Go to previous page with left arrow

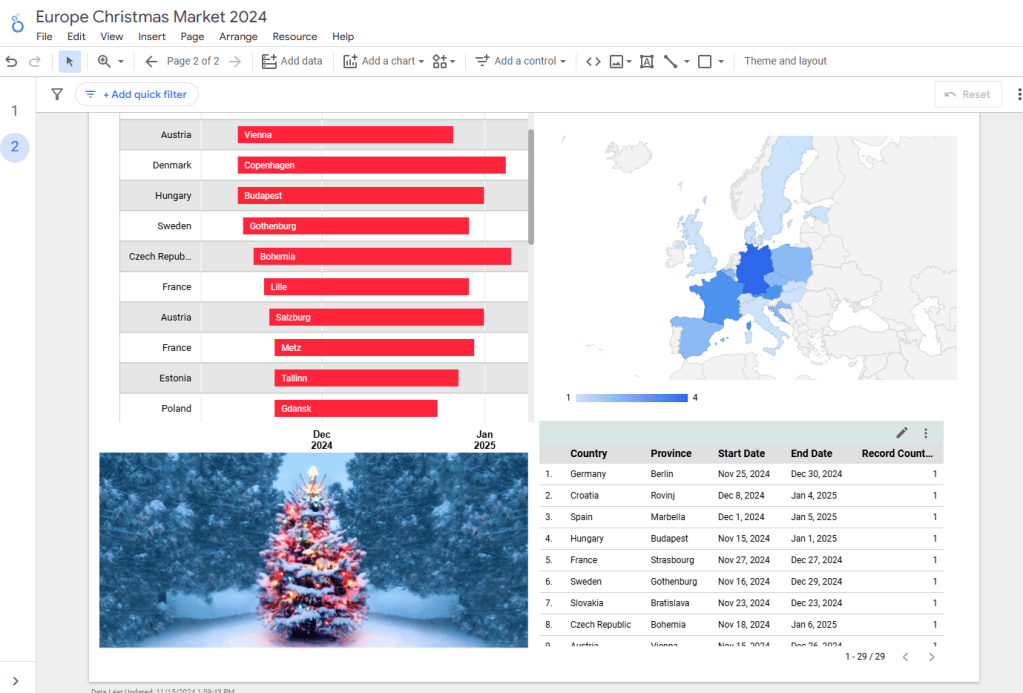[151, 61]
